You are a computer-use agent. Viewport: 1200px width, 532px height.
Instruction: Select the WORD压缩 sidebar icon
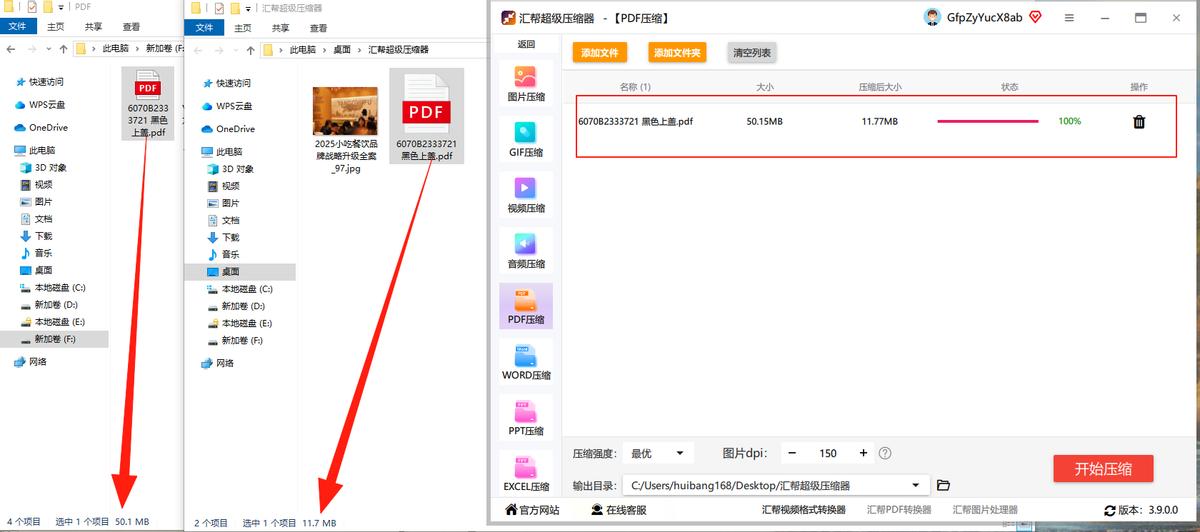tap(526, 361)
